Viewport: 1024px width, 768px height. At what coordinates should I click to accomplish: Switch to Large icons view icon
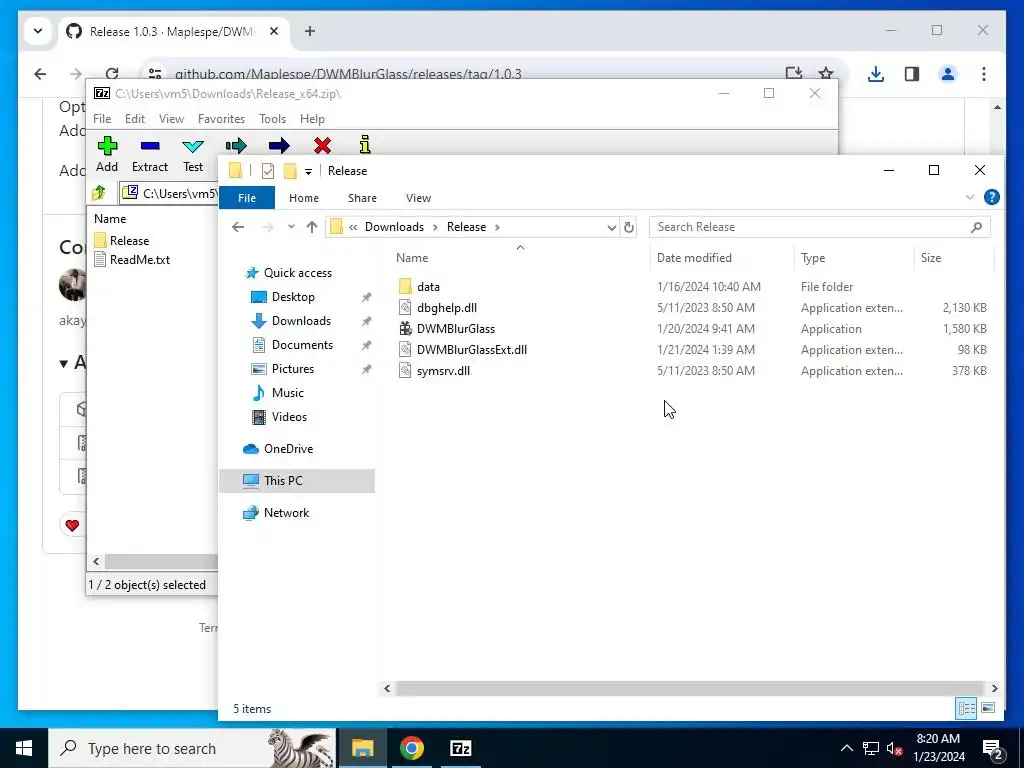988,708
